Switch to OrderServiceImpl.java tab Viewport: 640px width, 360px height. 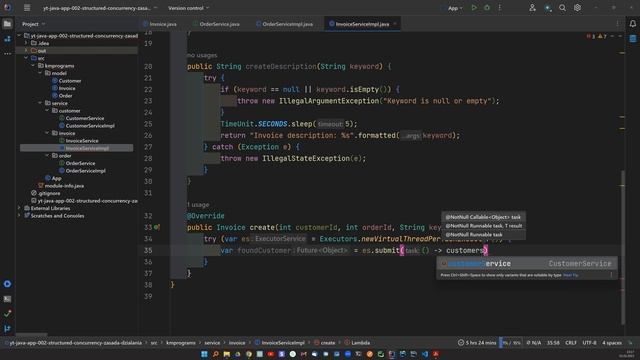pyautogui.click(x=284, y=24)
